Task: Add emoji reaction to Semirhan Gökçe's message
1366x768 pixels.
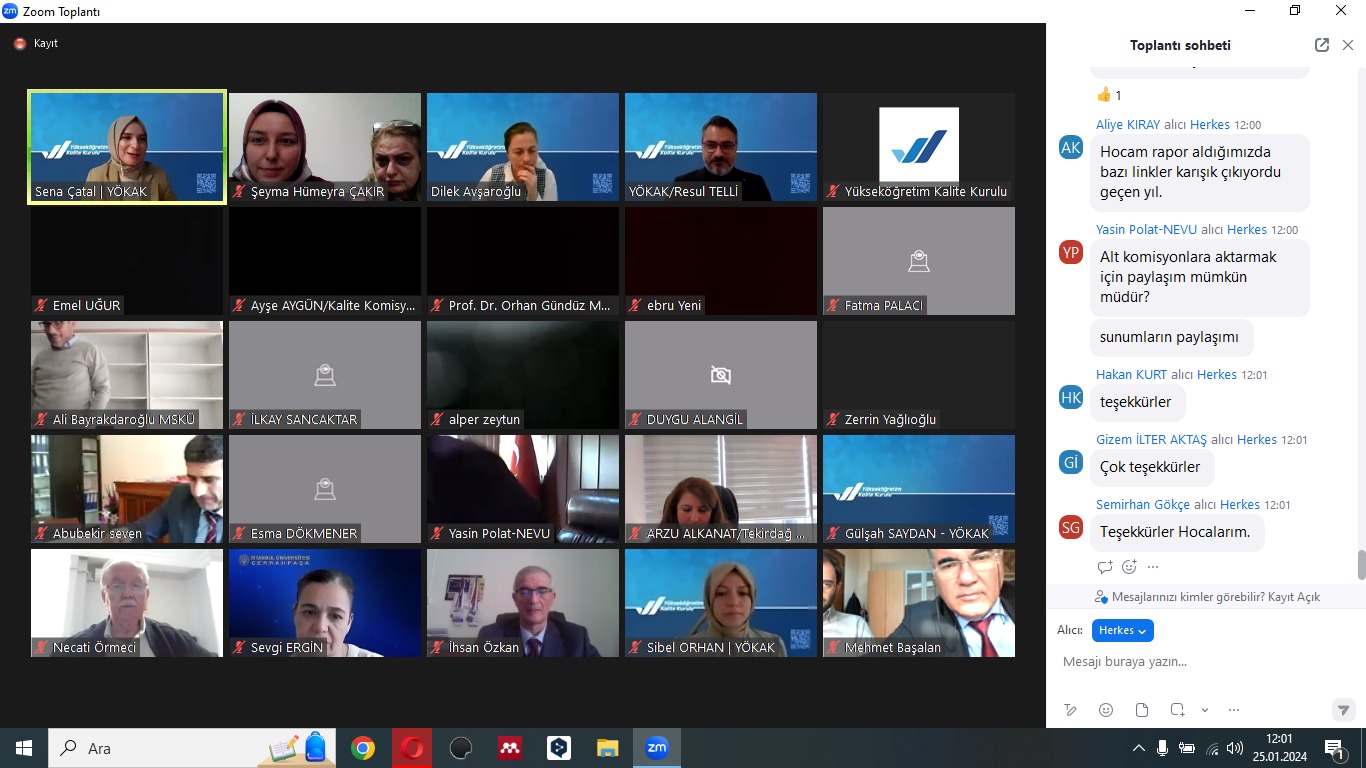Action: [1129, 567]
